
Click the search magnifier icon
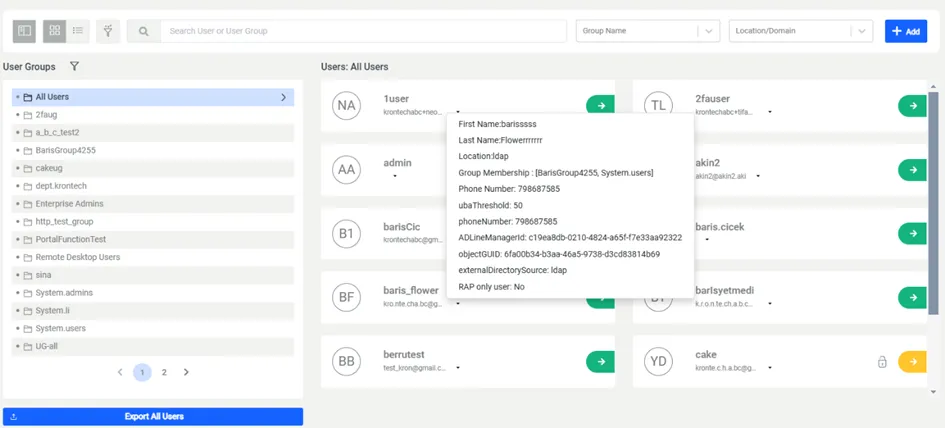coord(143,31)
